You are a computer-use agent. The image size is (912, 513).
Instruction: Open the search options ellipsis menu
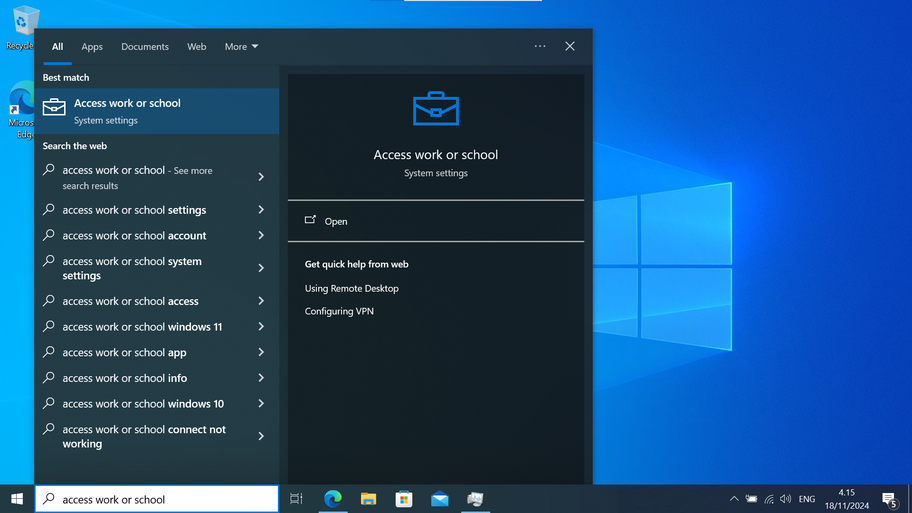pos(540,46)
